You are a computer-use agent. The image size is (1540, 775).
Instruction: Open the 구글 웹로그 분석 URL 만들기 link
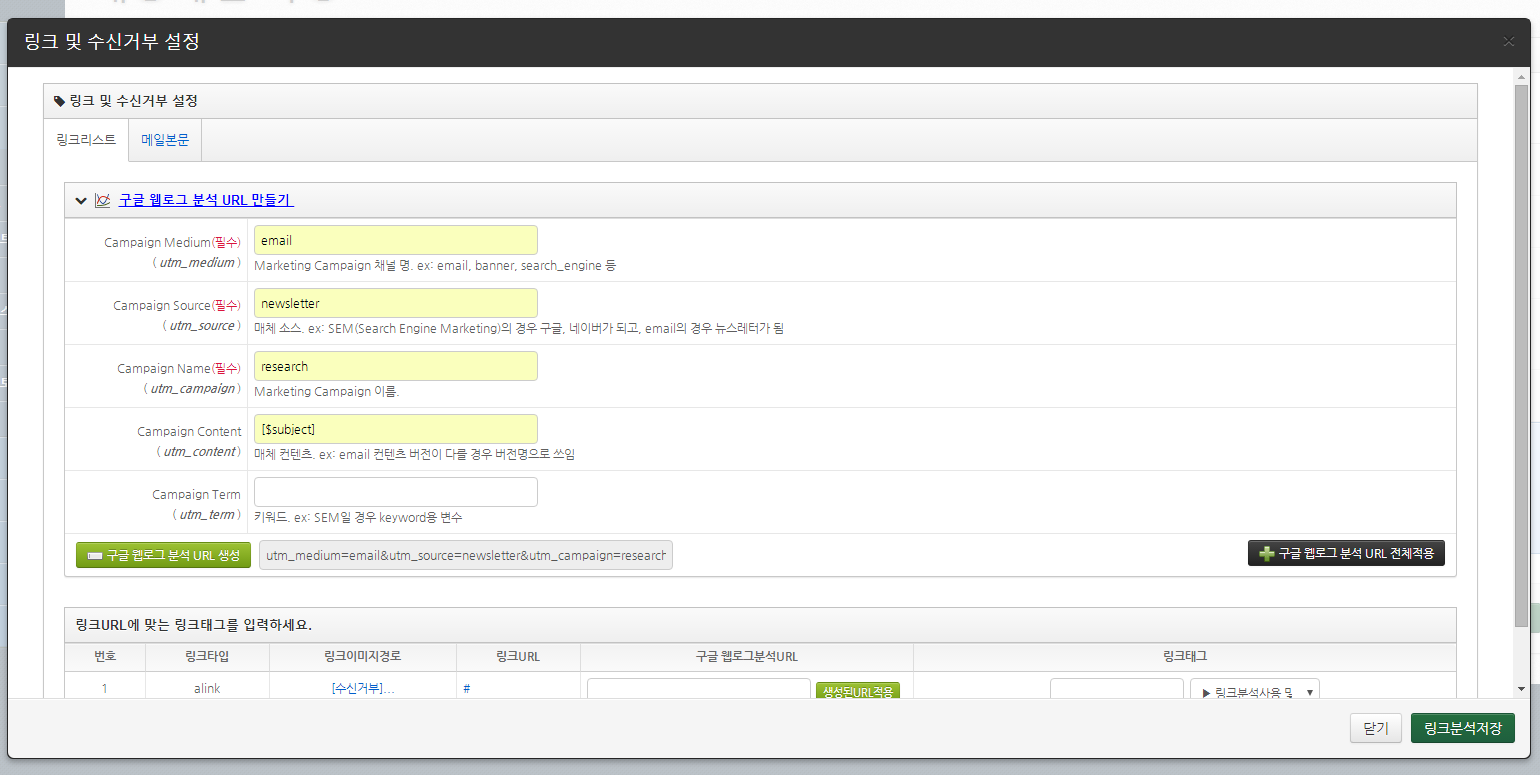coord(205,200)
